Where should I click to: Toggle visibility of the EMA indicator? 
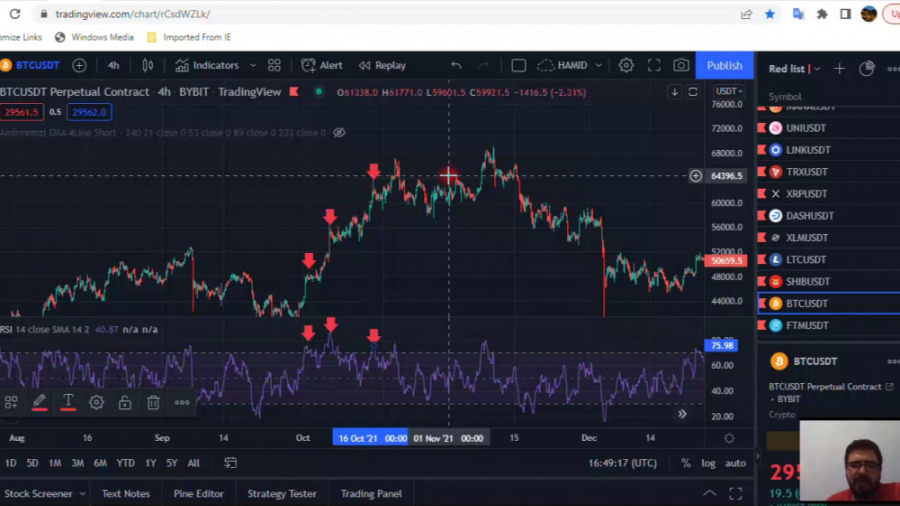[x=339, y=132]
